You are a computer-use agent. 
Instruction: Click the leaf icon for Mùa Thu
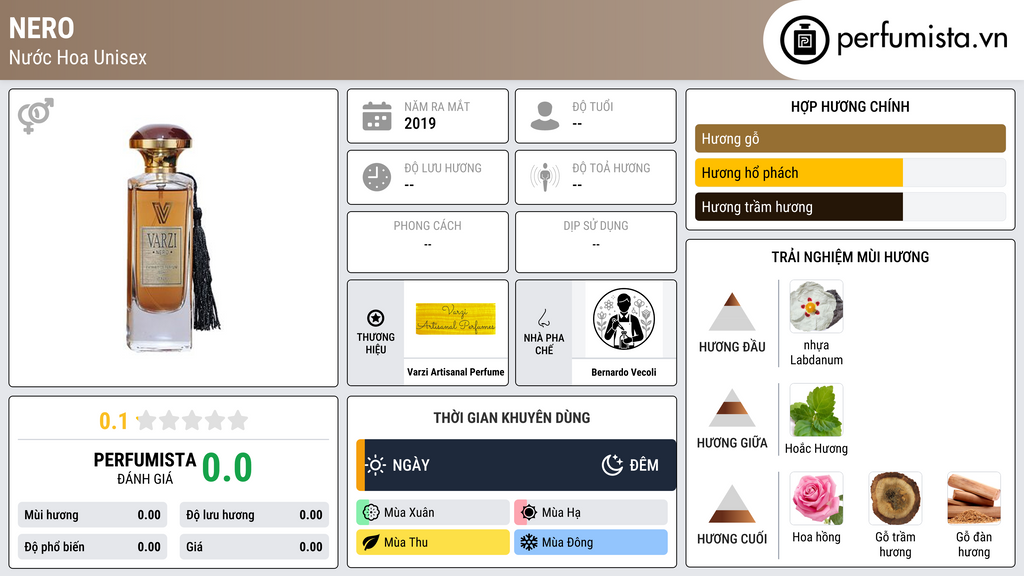click(371, 542)
